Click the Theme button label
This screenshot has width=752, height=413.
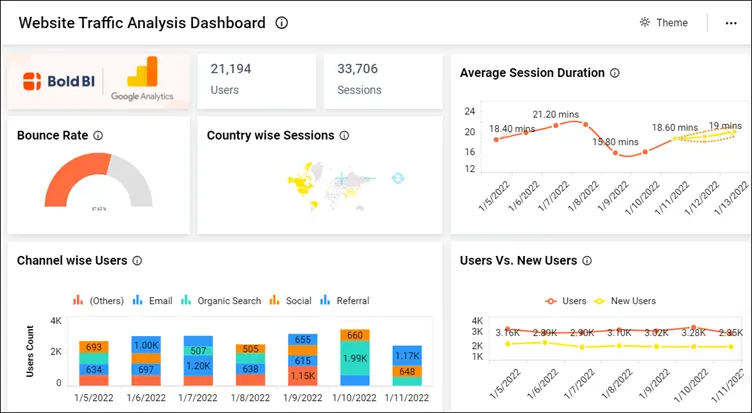pos(672,23)
